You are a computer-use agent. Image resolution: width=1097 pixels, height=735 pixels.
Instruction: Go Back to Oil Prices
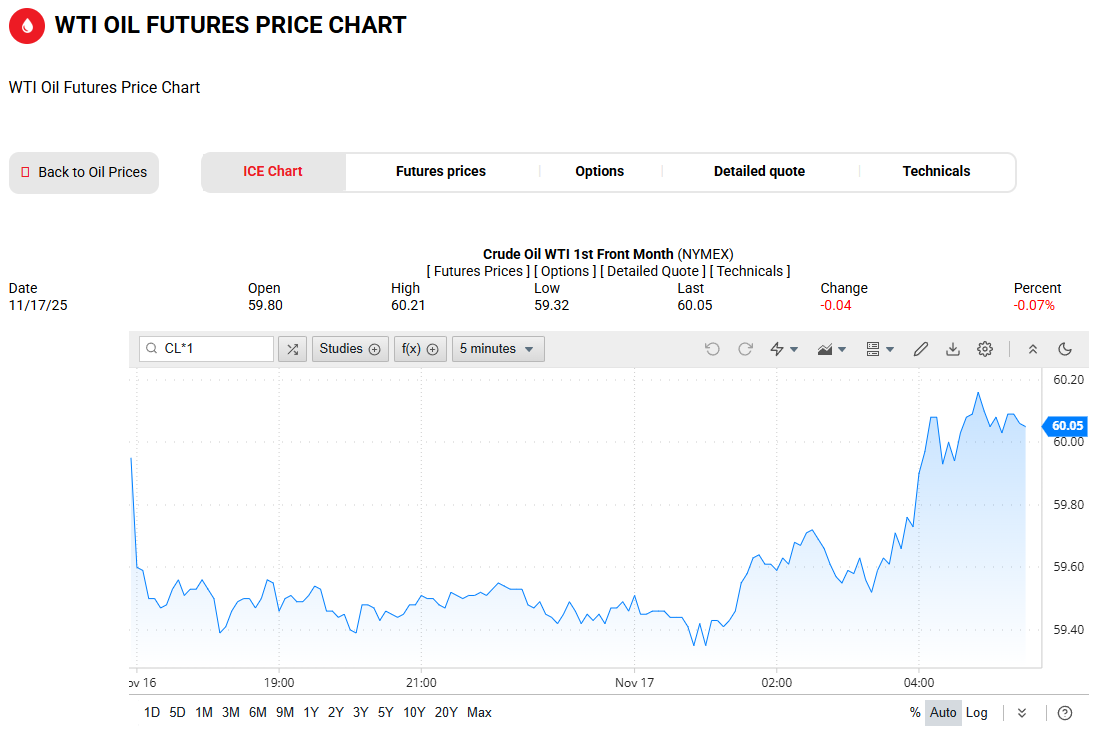coord(84,173)
